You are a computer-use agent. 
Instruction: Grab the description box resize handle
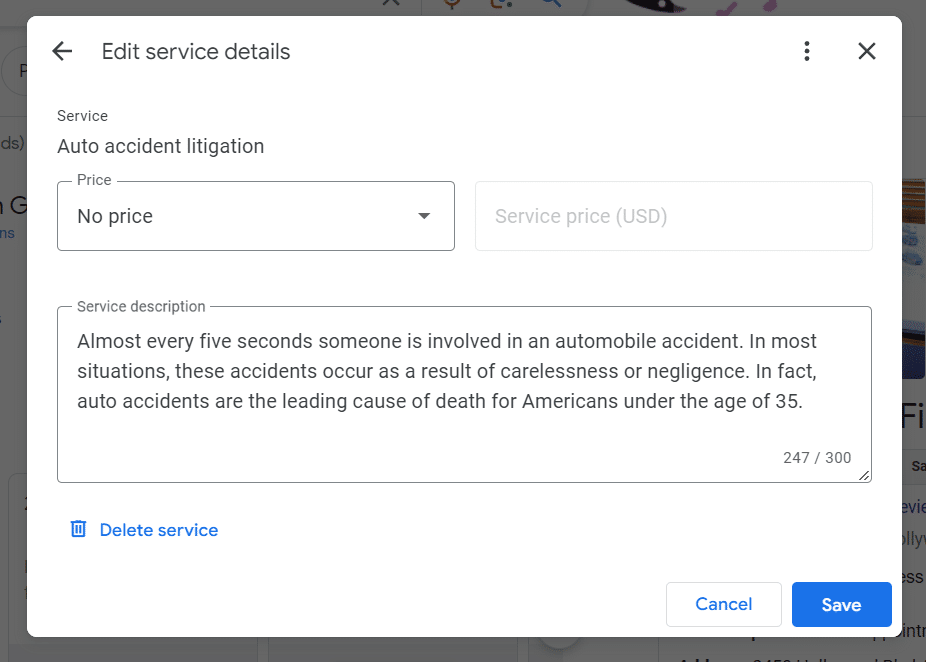click(864, 475)
